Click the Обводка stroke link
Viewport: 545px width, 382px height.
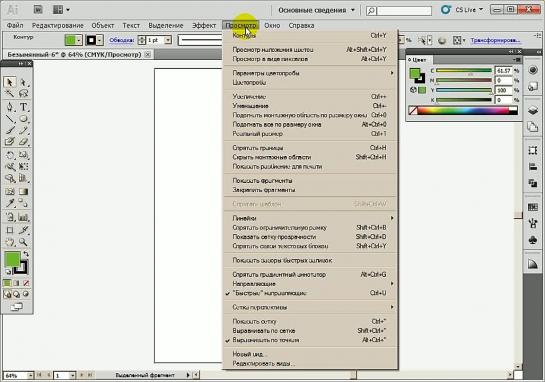[x=121, y=40]
